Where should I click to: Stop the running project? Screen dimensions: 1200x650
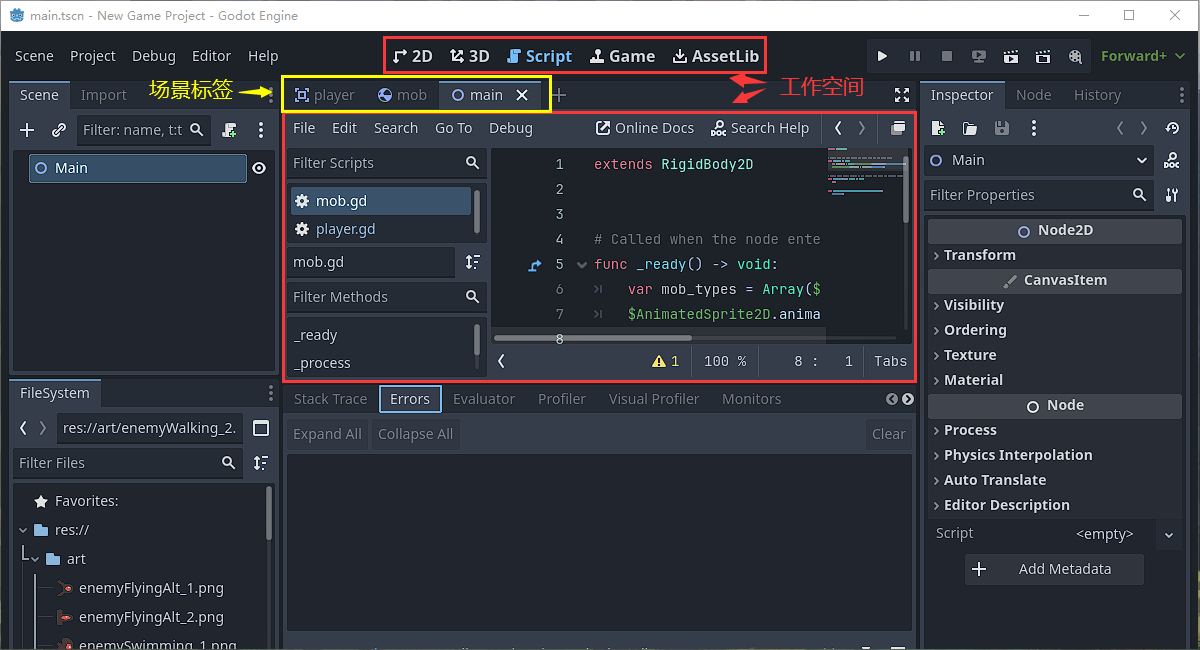coord(946,56)
